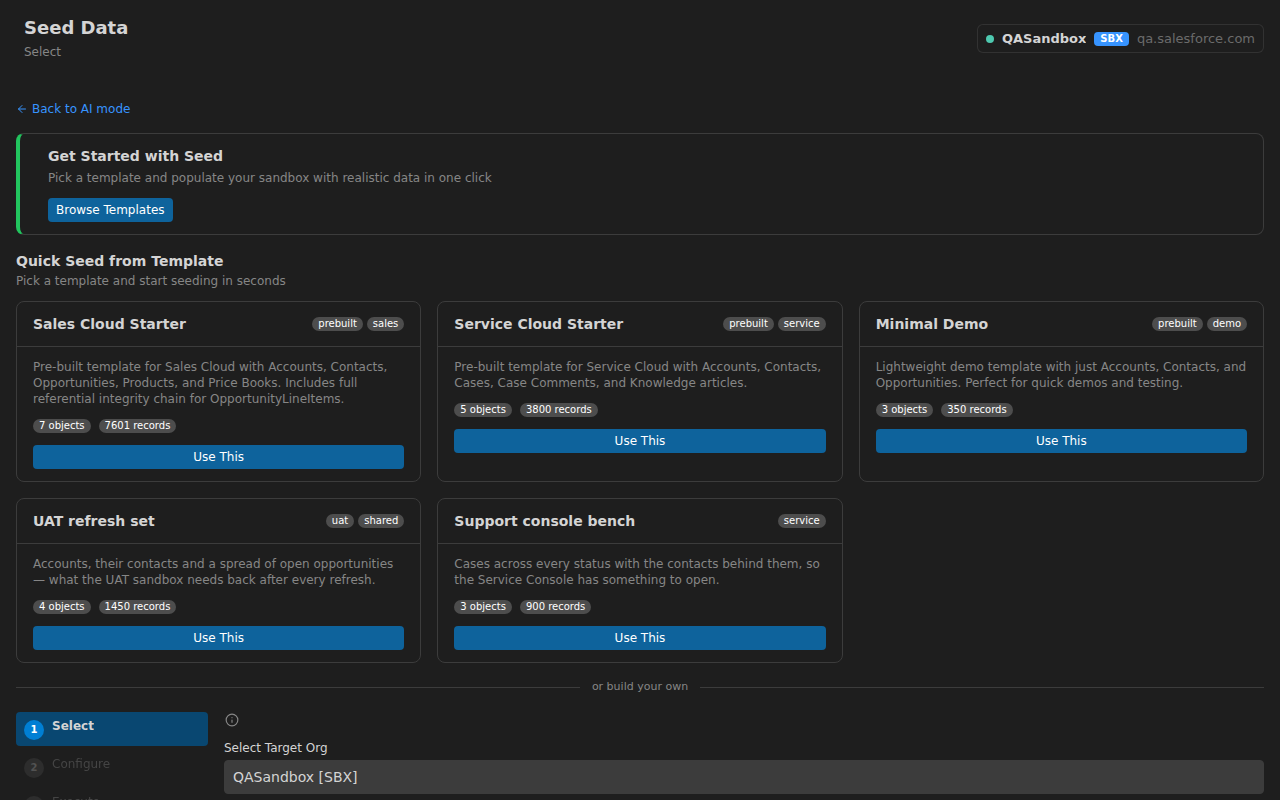Use the Service Cloud Starter template
Image resolution: width=1280 pixels, height=800 pixels.
(640, 441)
